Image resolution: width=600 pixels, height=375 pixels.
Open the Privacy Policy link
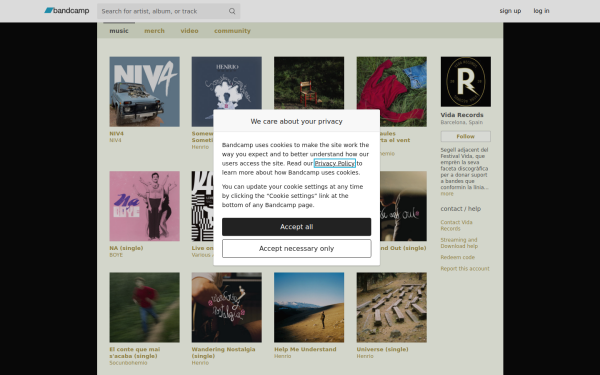(335, 163)
